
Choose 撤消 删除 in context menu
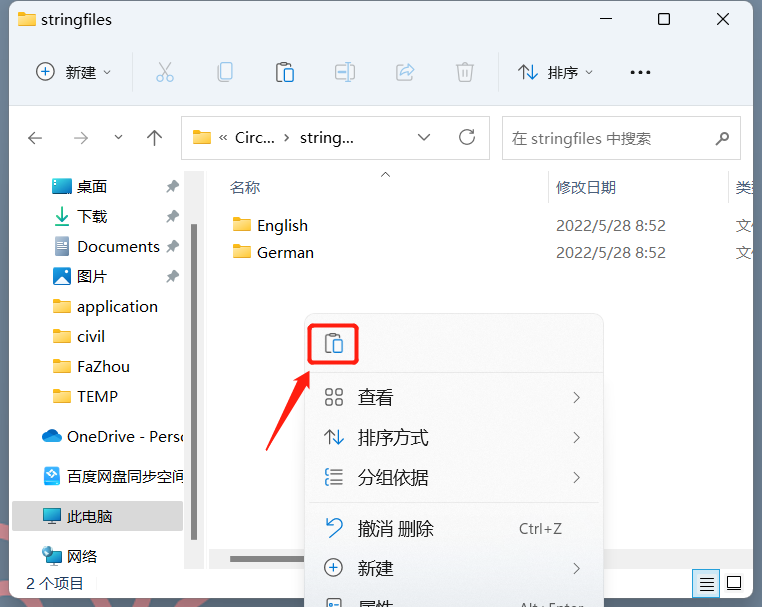tap(454, 528)
